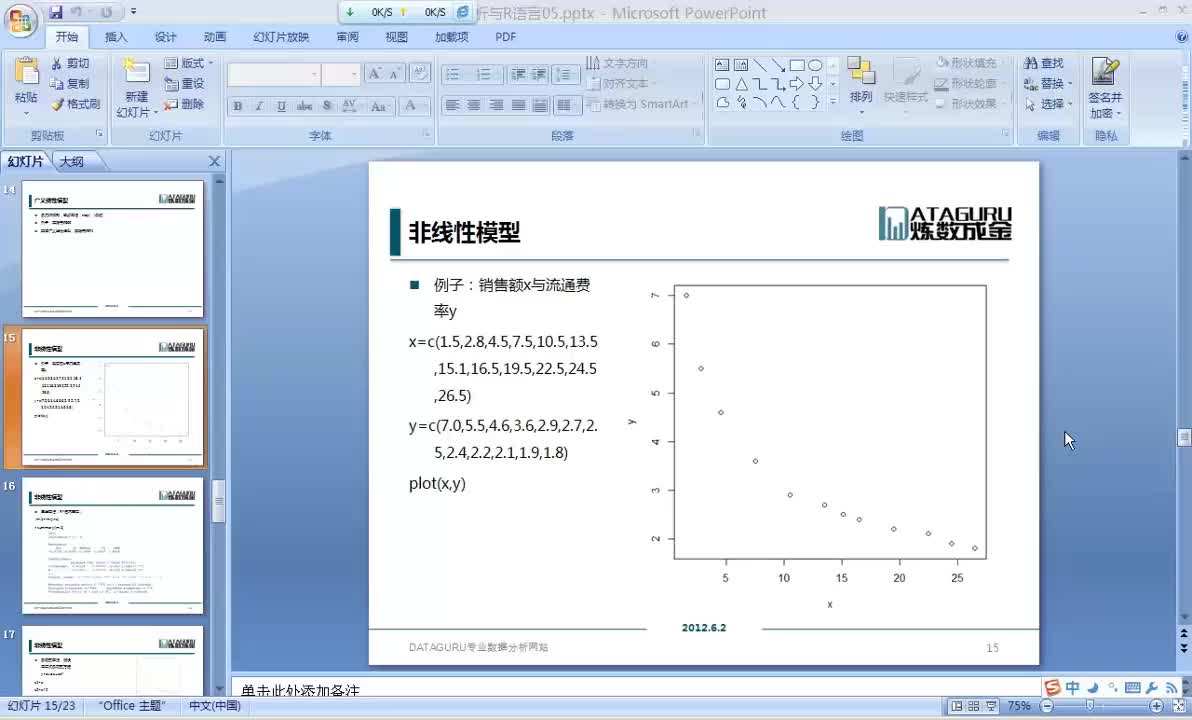Zoom in with the plus button

coord(1156,706)
